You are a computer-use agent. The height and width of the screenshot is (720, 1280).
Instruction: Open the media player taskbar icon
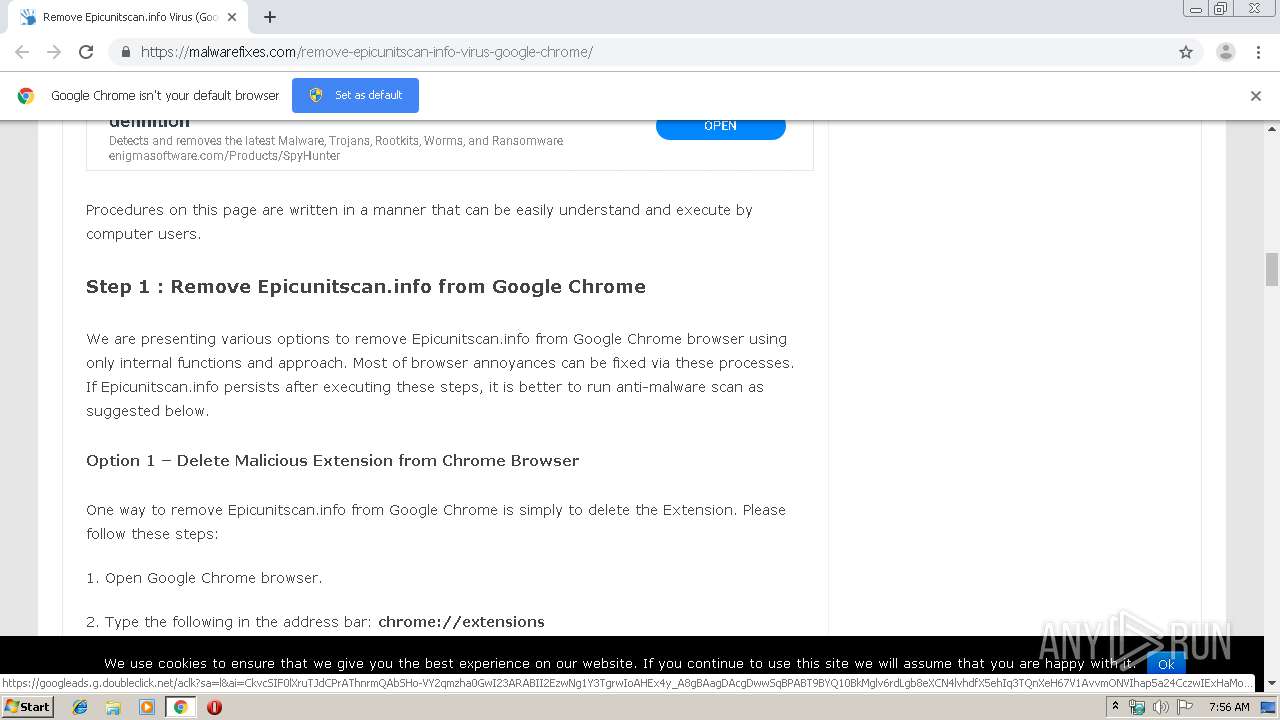pos(146,707)
